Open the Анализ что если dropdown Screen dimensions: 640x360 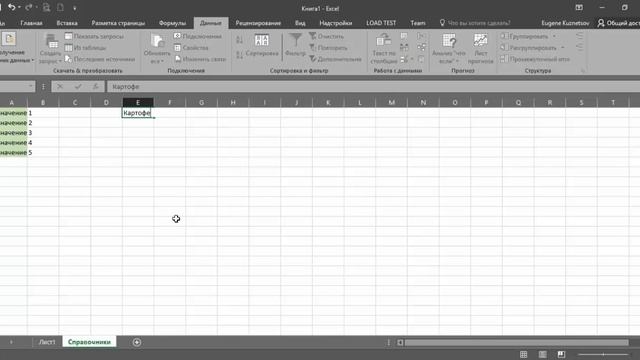[x=449, y=49]
